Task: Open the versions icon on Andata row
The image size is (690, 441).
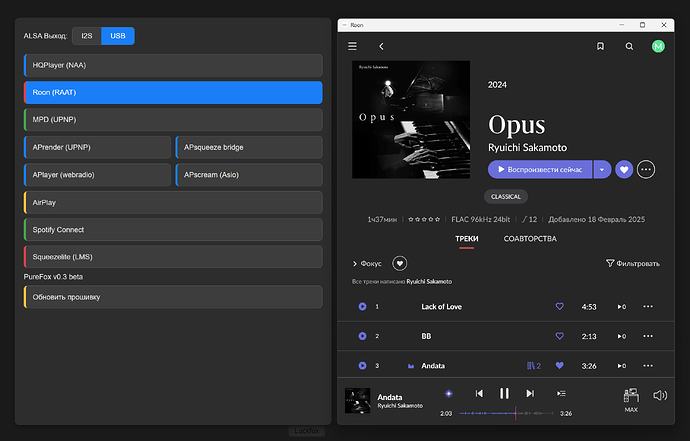Action: pos(534,366)
